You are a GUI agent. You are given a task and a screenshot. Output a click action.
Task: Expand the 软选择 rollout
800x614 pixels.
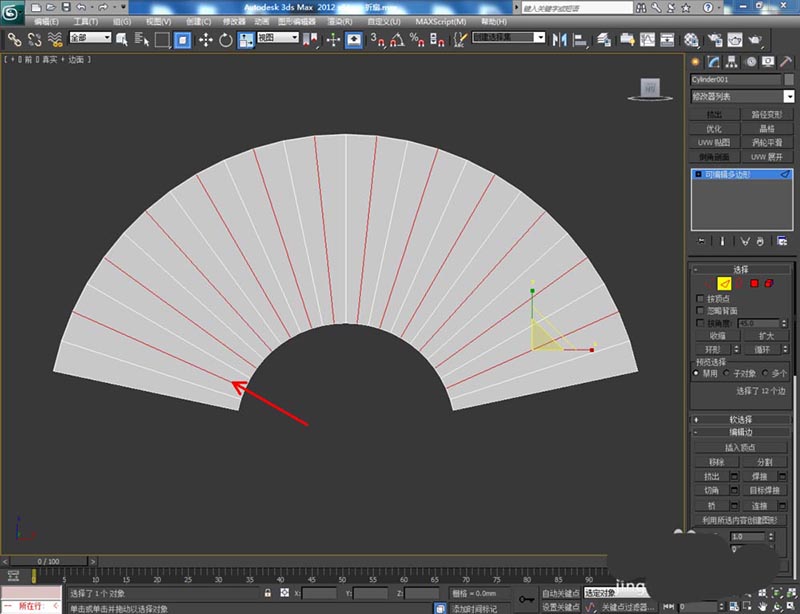pos(741,419)
